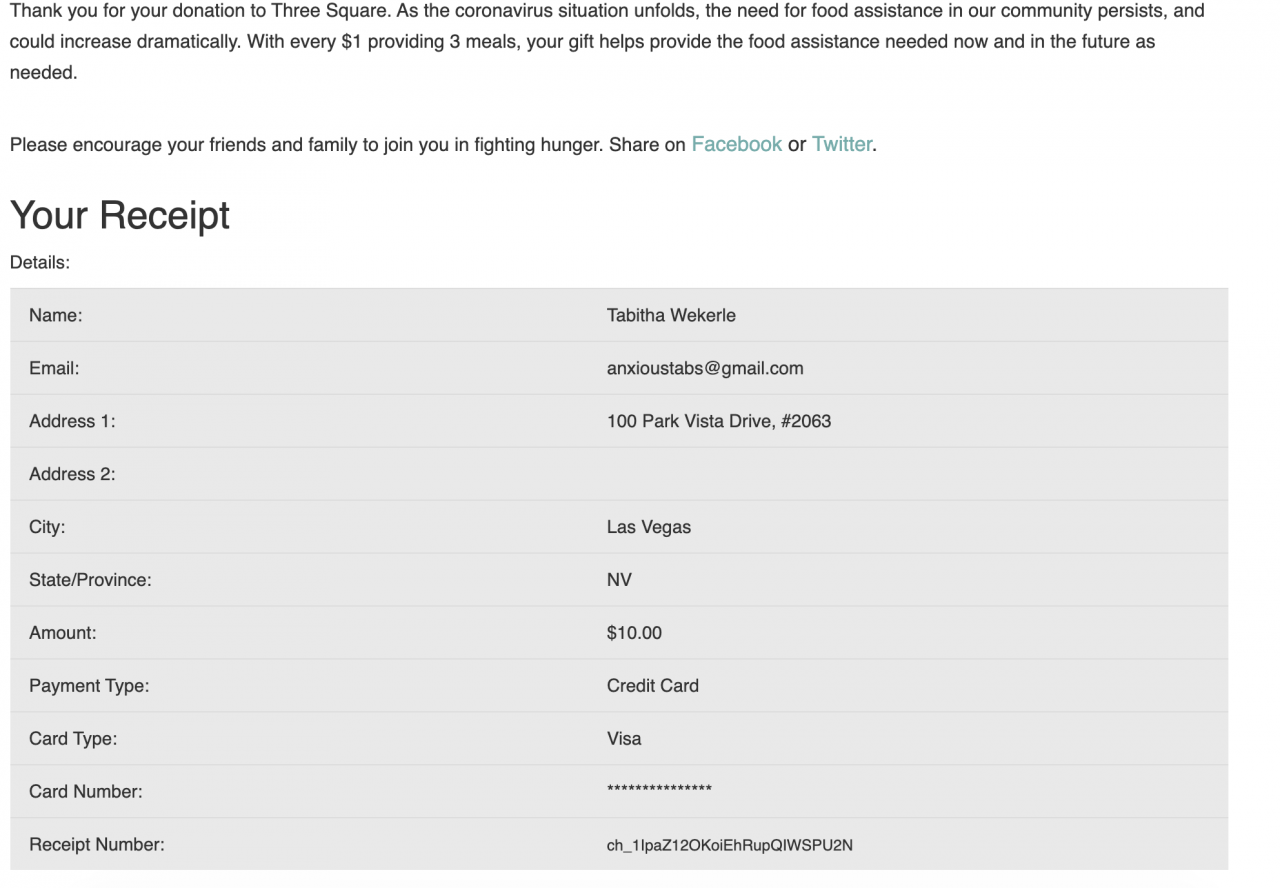This screenshot has height=888, width=1280.
Task: Click the $10.00 donation amount
Action: pos(634,633)
